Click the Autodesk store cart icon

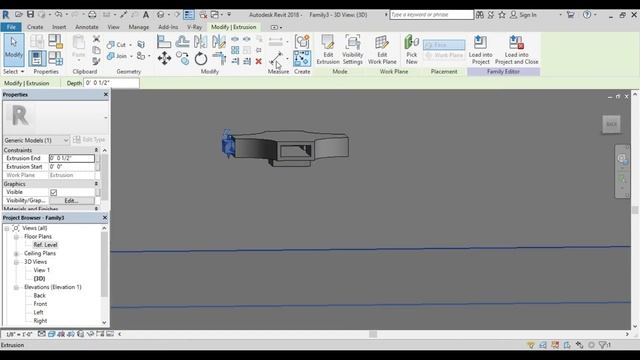(571, 15)
